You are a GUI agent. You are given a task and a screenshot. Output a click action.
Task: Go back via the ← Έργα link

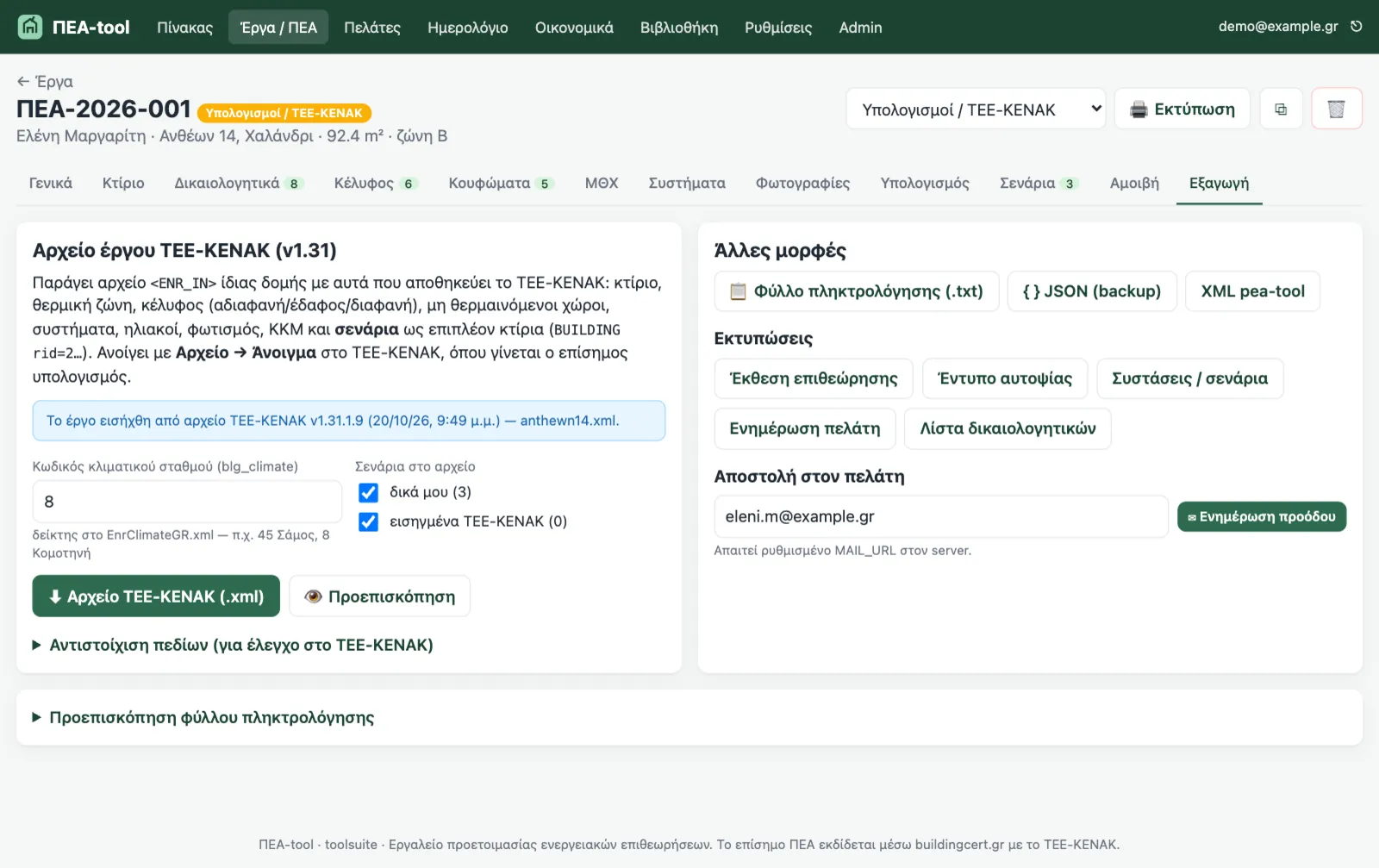click(x=45, y=82)
